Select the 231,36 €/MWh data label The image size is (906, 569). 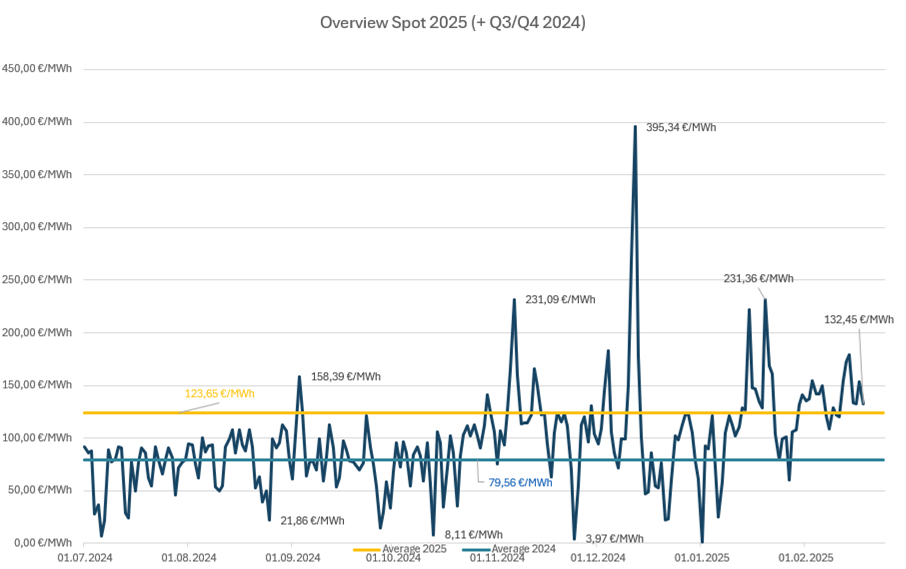tap(759, 279)
